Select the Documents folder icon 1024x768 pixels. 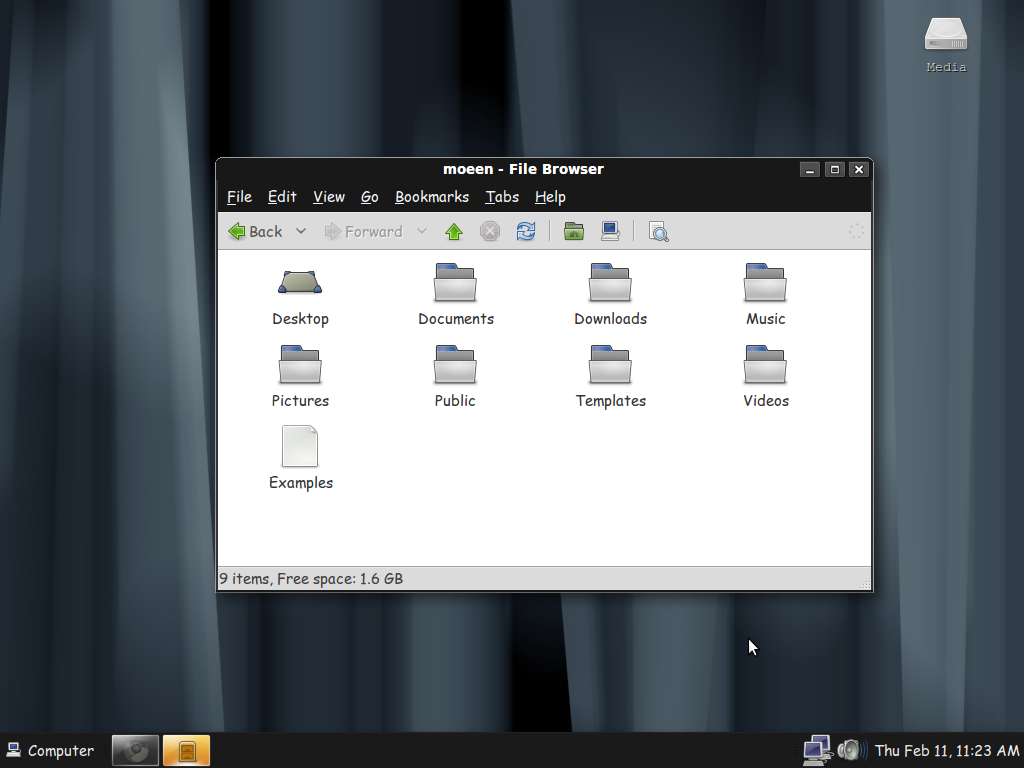coord(455,282)
